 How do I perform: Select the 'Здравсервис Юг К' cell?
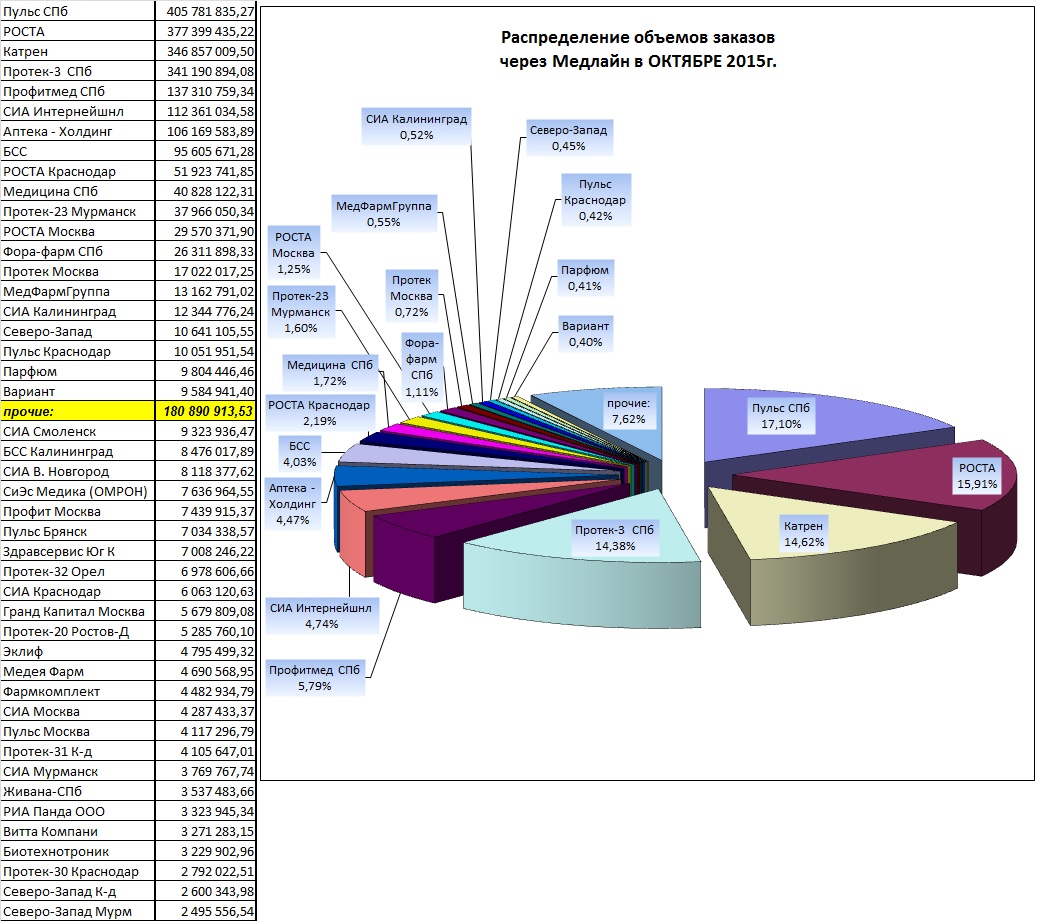pos(78,551)
